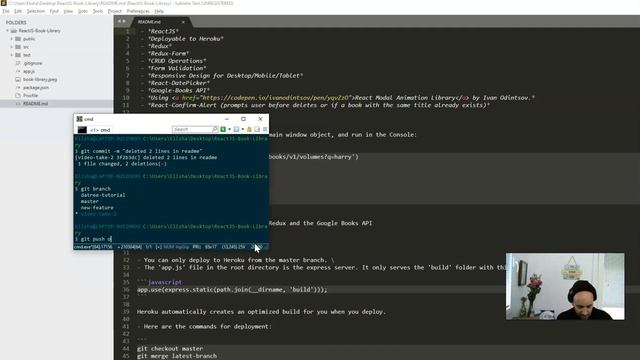The width and height of the screenshot is (640, 360).
Task: Click the cmd window title icon
Action: tap(80, 119)
